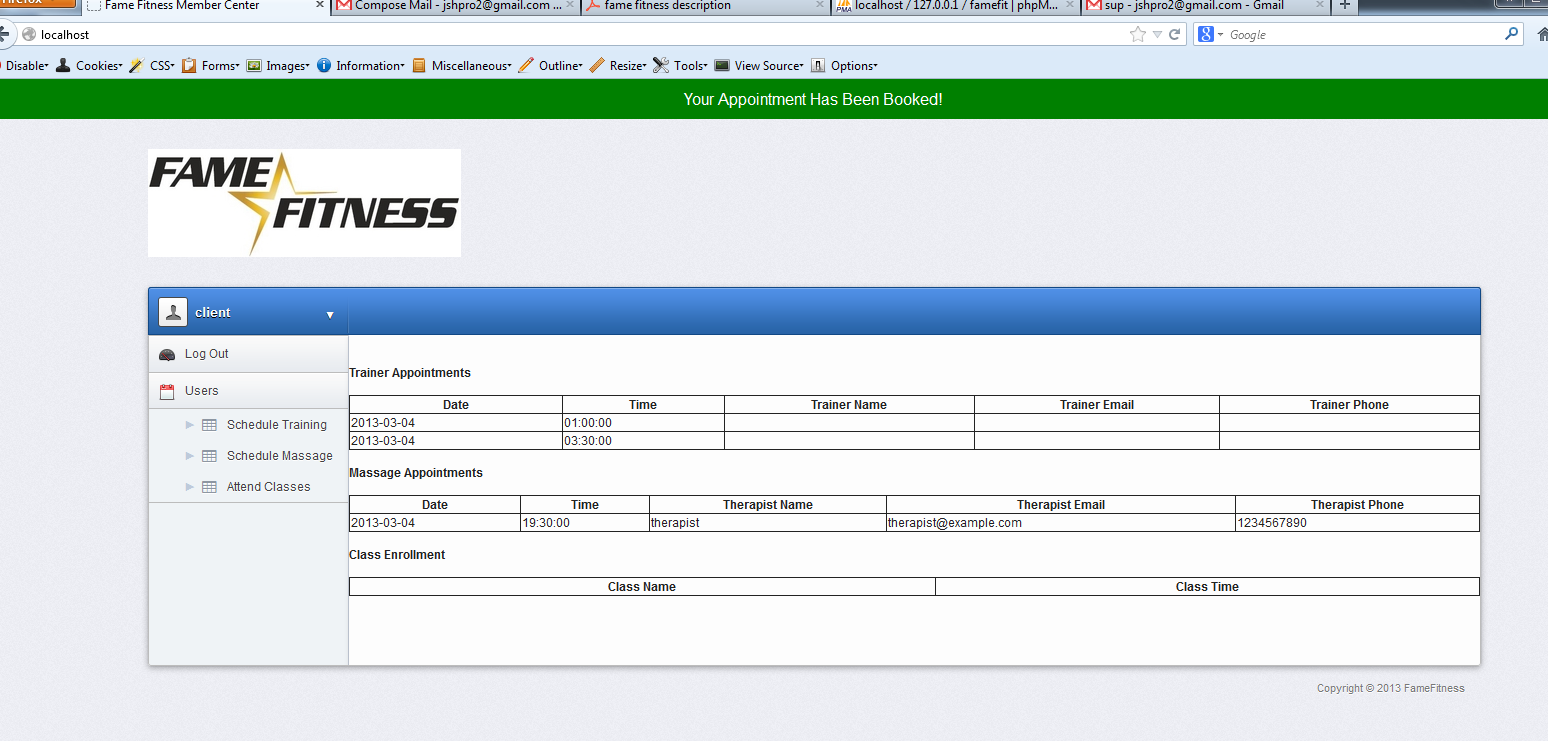Click the Schedule Massage link
The image size is (1548, 741).
click(x=279, y=456)
